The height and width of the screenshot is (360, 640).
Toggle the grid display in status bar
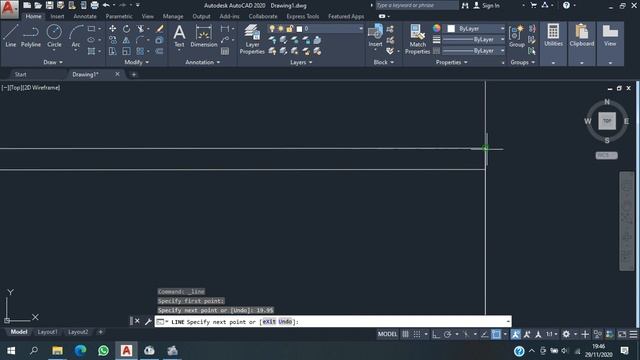pos(405,334)
